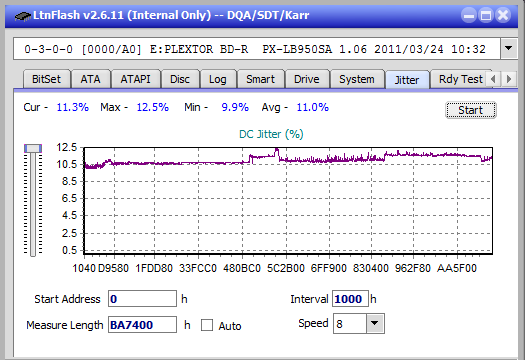
Task: Click the Avg value 11.0%
Action: tap(313, 107)
